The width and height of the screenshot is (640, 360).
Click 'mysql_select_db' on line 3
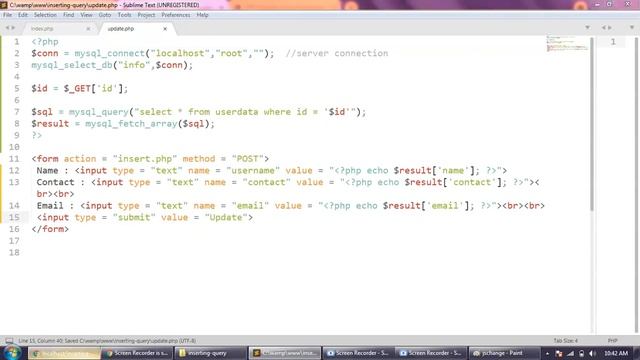click(72, 65)
